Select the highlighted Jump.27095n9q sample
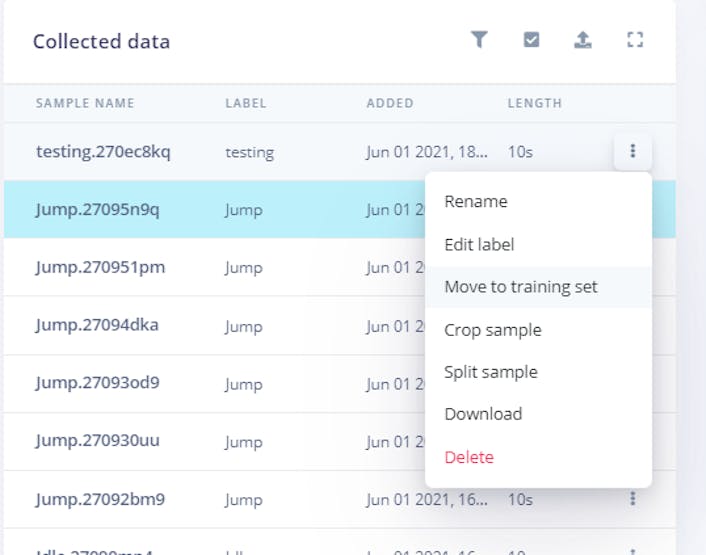Screen dimensions: 706x555 (97, 210)
